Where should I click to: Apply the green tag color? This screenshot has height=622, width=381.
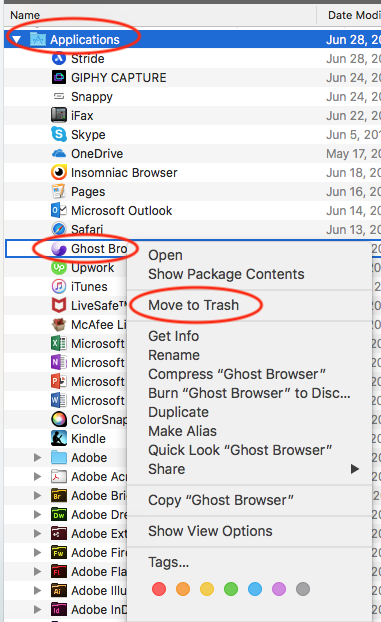pos(231,589)
